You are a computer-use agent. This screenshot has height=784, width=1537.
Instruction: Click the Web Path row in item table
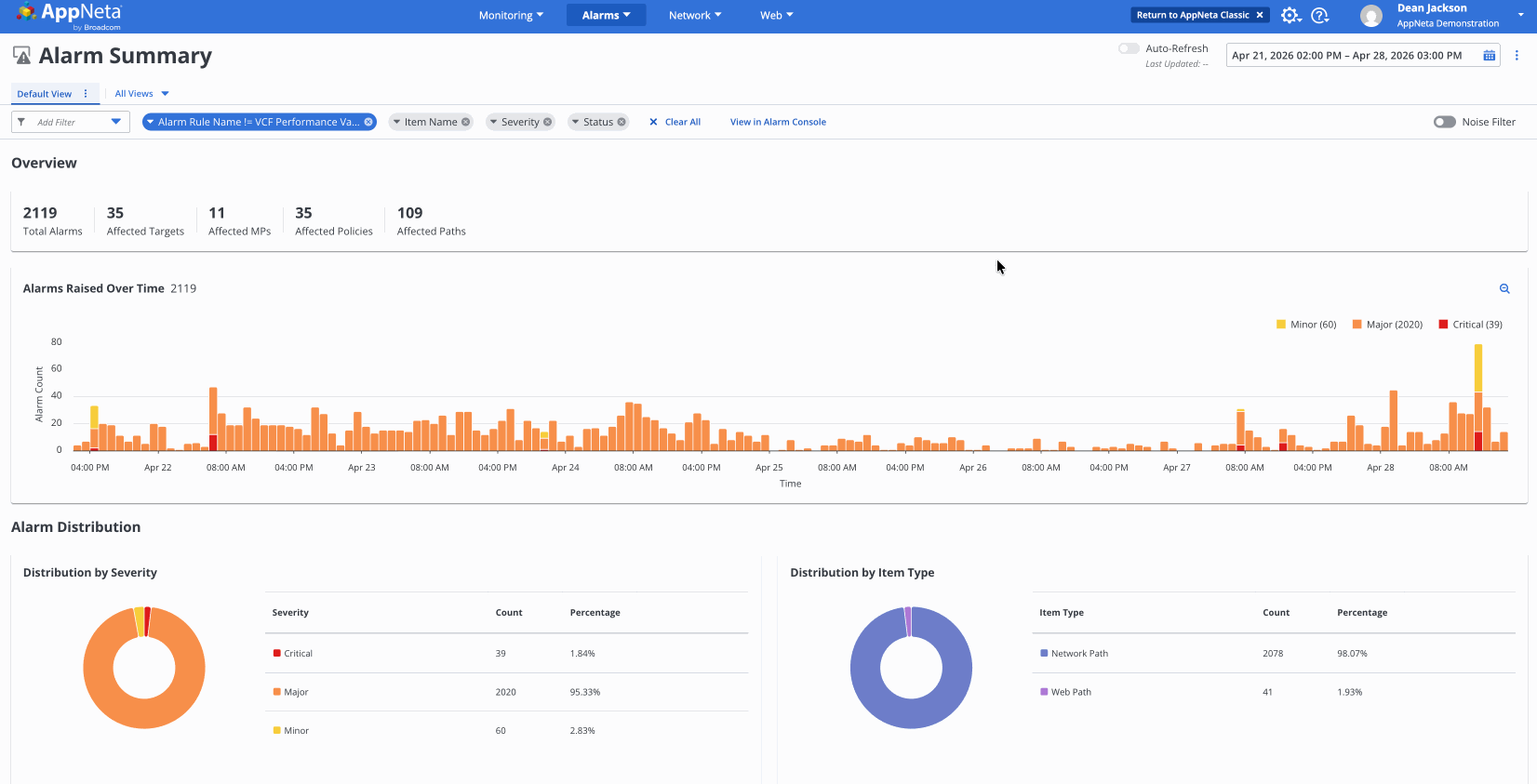click(x=1274, y=692)
